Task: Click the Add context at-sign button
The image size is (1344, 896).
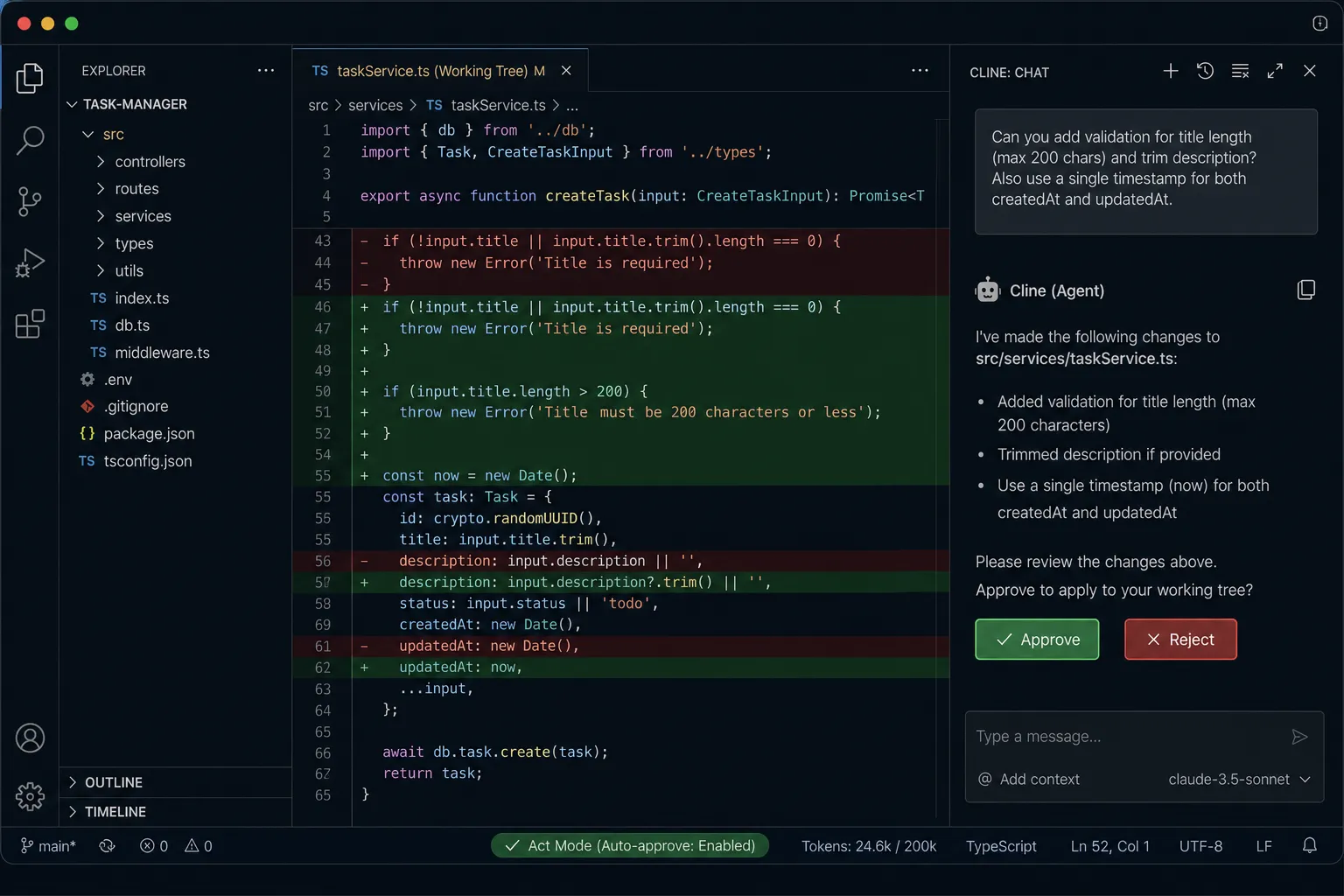Action: (1029, 779)
